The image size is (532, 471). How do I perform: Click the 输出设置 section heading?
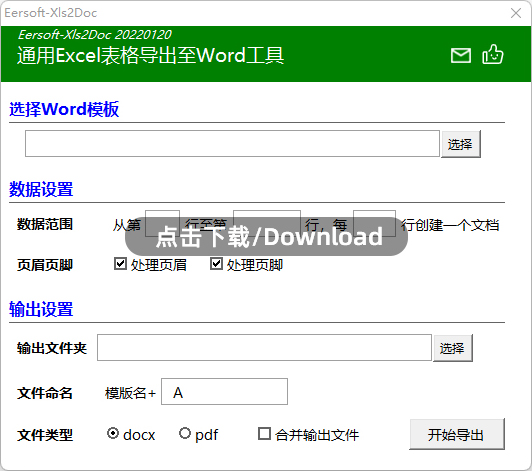[x=41, y=309]
